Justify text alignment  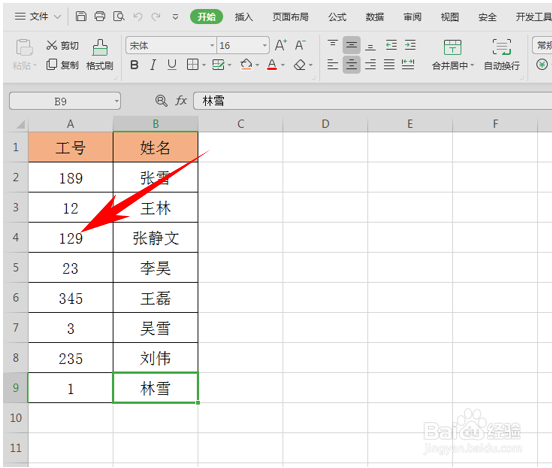tap(389, 64)
